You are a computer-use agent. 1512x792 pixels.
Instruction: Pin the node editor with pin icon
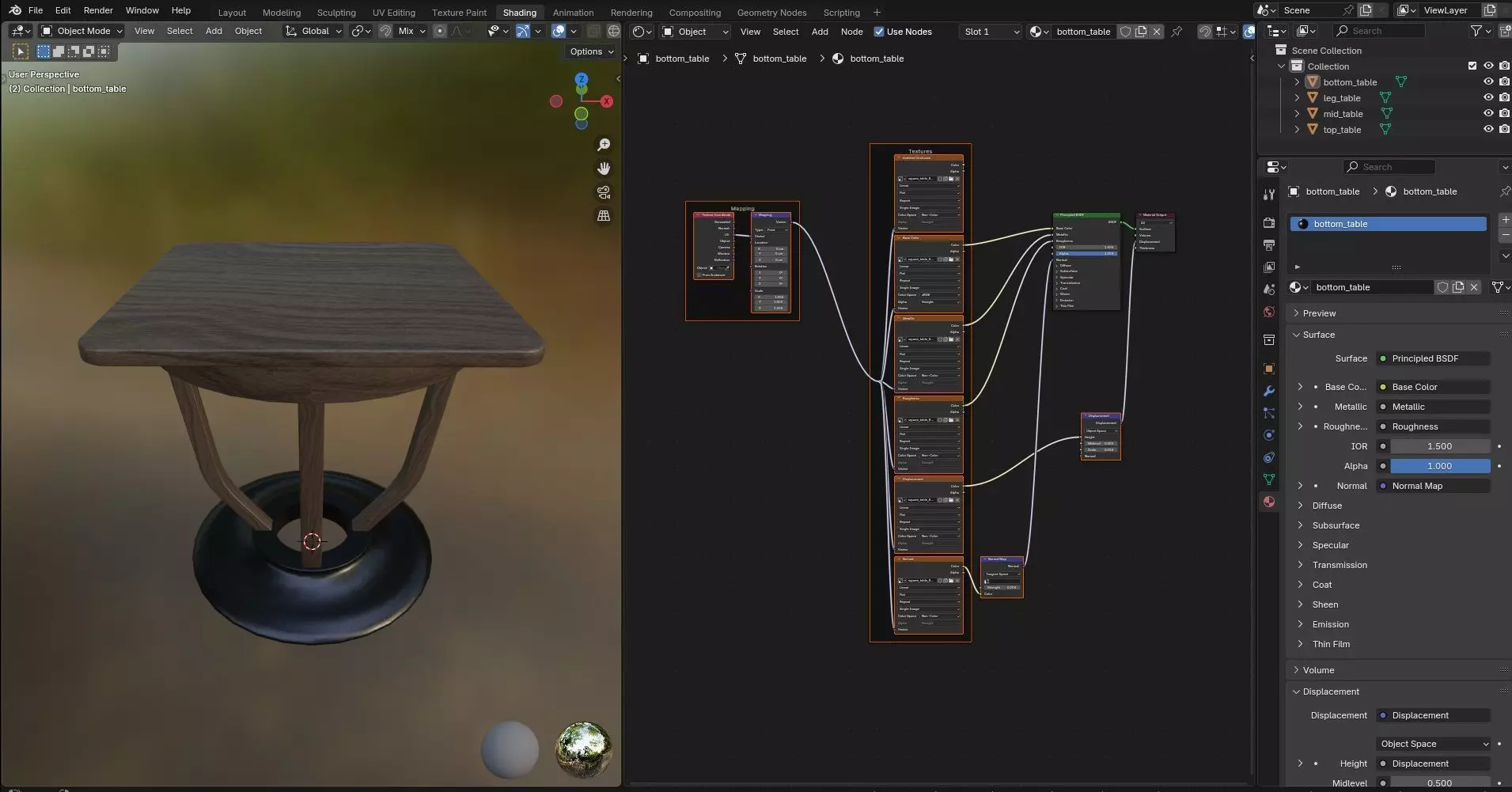click(x=1177, y=32)
